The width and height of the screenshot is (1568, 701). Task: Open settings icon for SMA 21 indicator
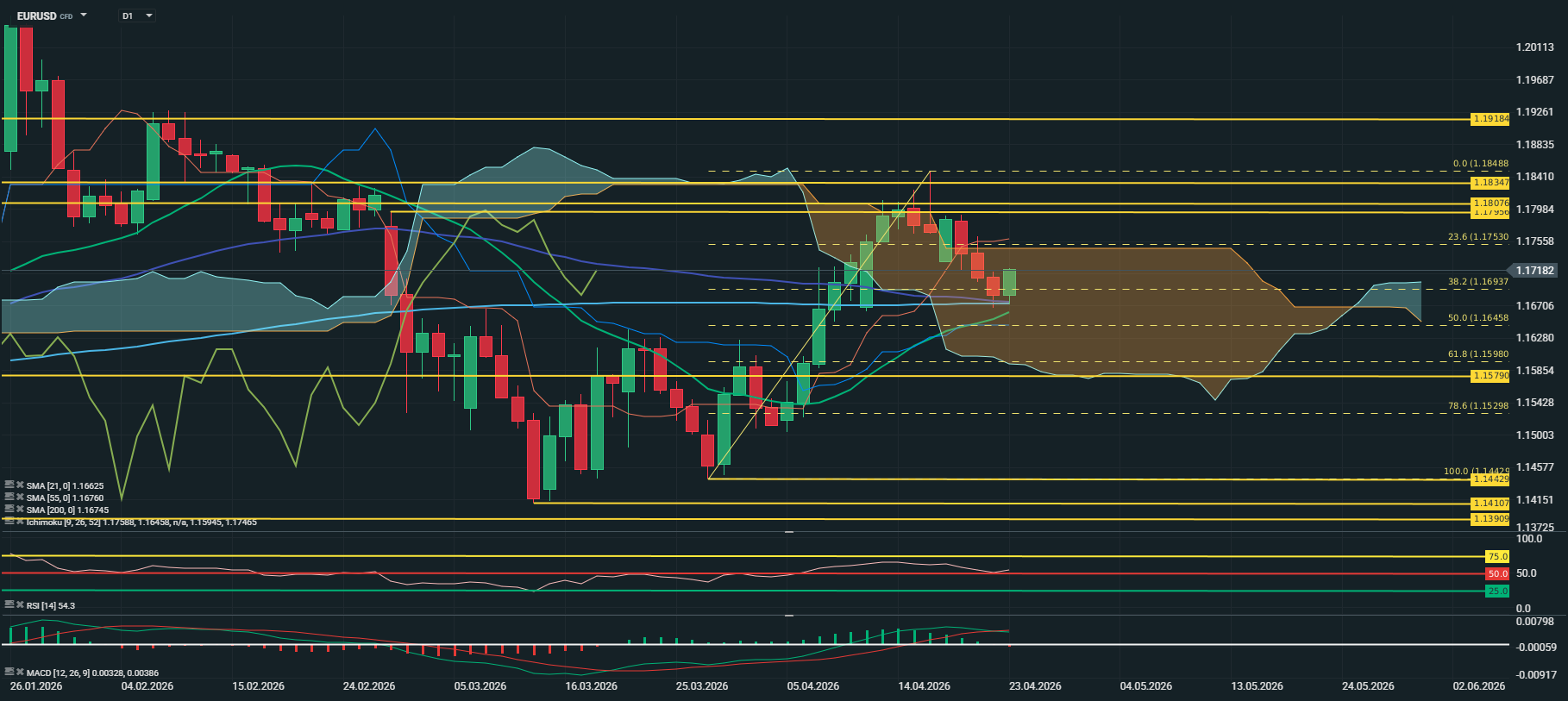tap(9, 485)
